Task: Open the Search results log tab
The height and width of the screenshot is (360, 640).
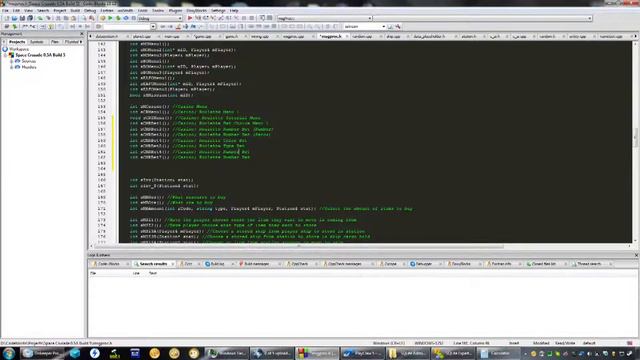Action: (x=153, y=264)
